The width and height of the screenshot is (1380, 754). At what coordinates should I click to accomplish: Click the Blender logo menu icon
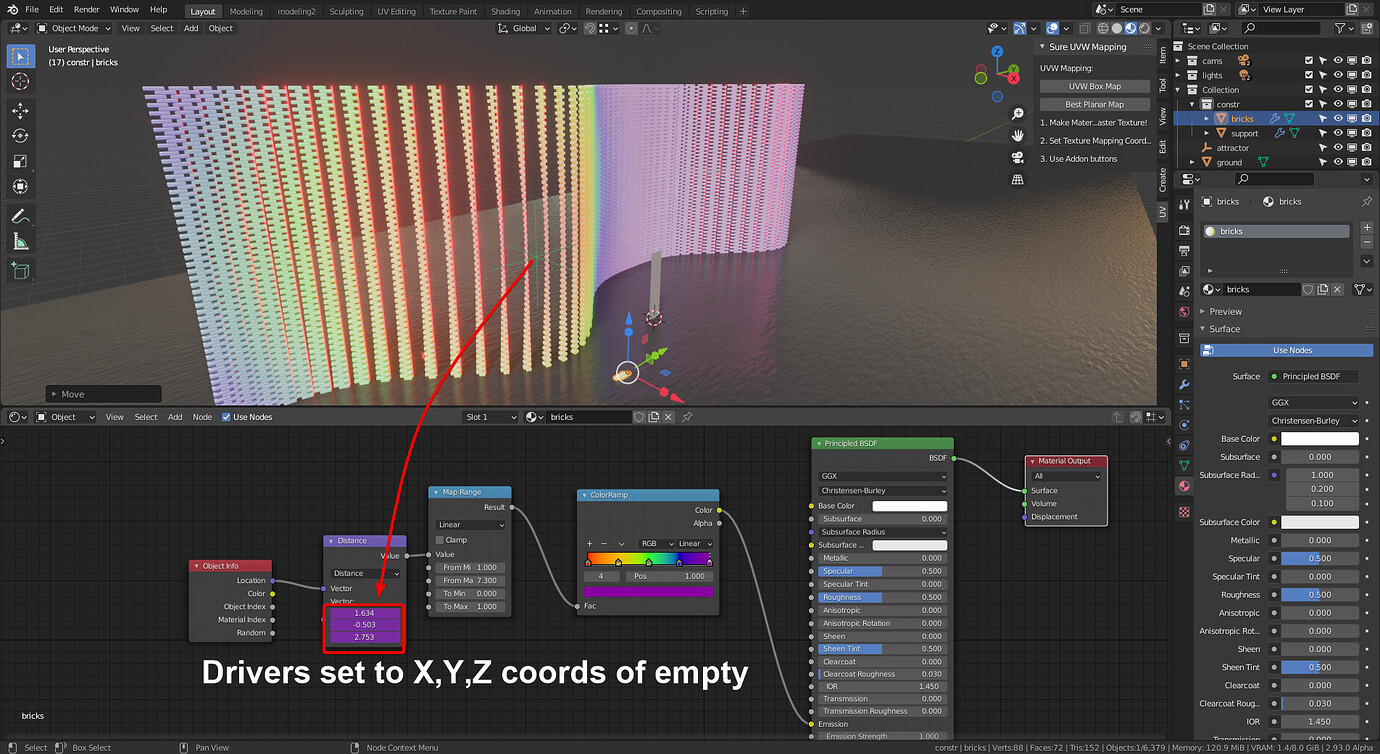(x=11, y=9)
